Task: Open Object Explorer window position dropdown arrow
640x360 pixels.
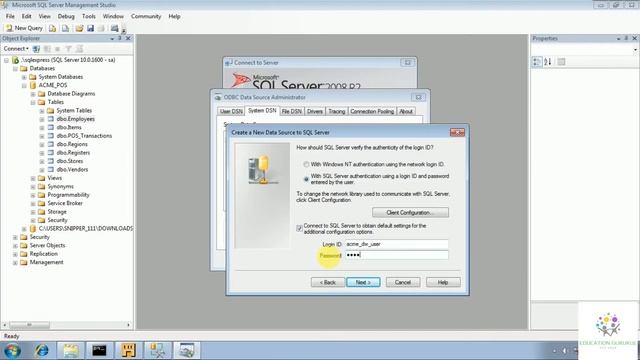Action: 112,38
